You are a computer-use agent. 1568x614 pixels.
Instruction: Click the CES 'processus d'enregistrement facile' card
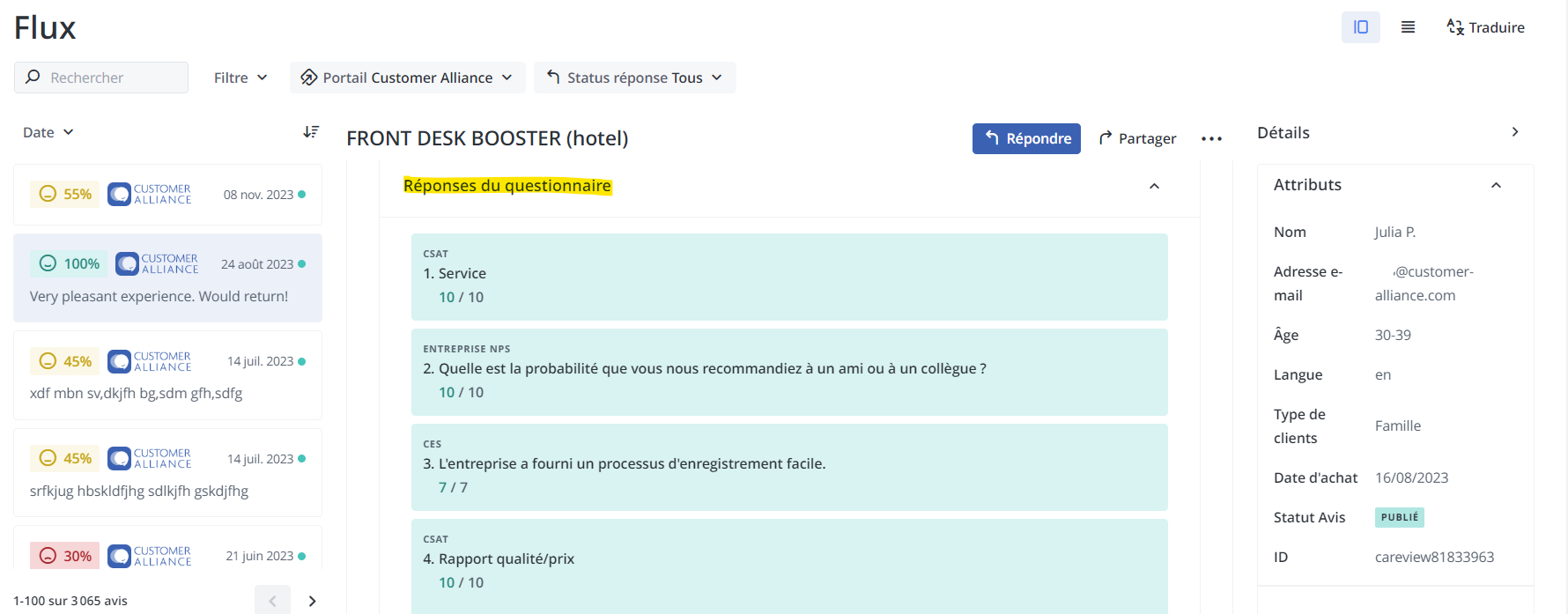pos(789,467)
